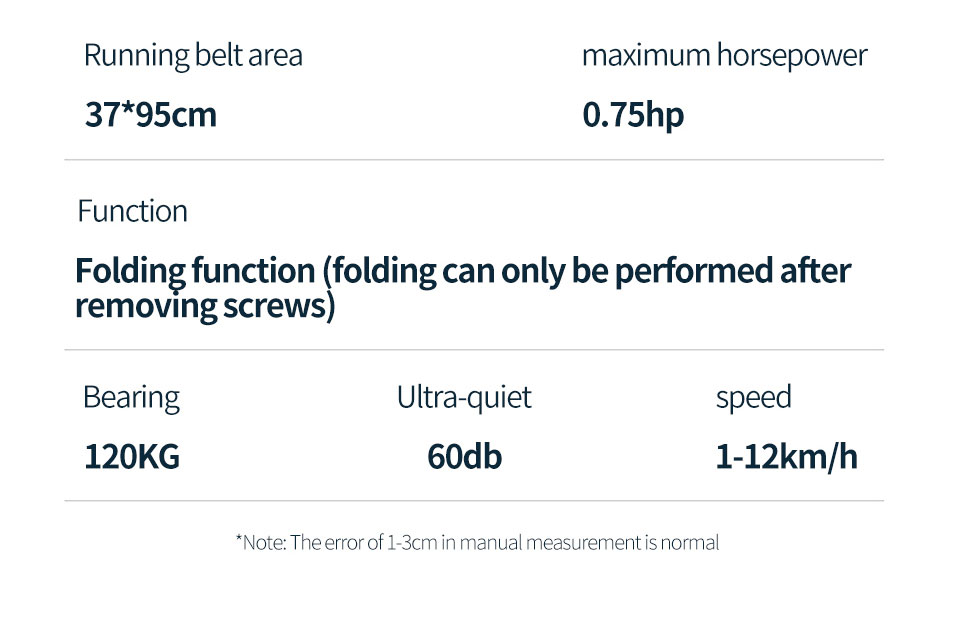
Task: Click "manual measurement" in the footnote
Action: (x=548, y=543)
